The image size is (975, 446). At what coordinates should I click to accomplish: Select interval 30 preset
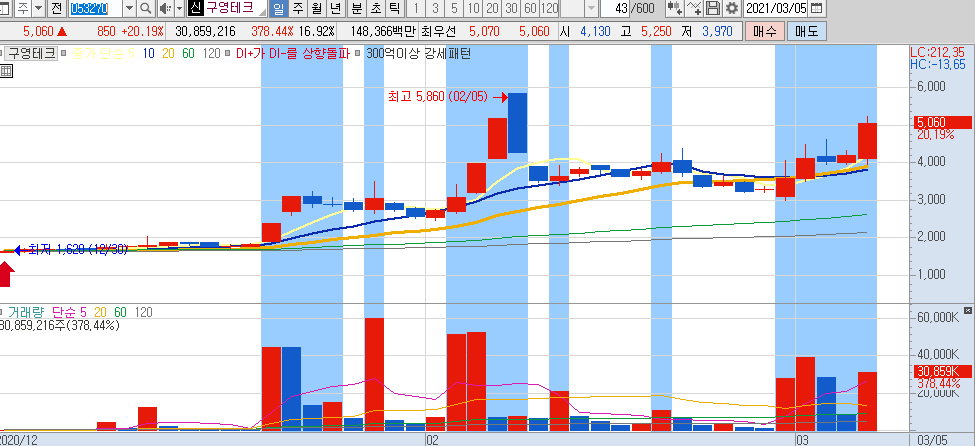click(x=512, y=9)
